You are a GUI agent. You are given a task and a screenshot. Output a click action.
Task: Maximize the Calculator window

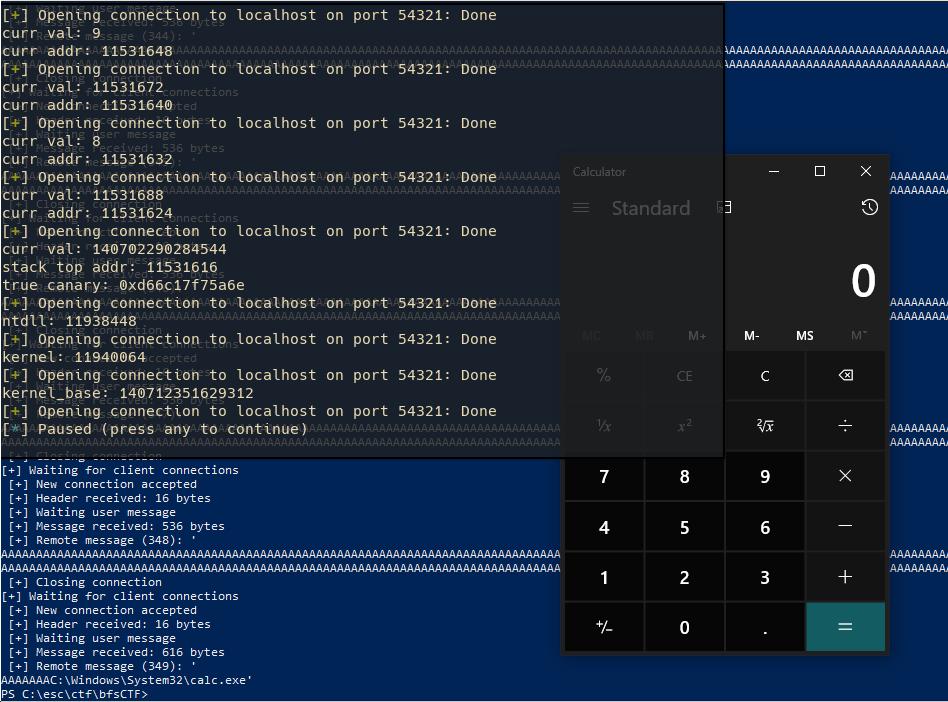pyautogui.click(x=820, y=171)
